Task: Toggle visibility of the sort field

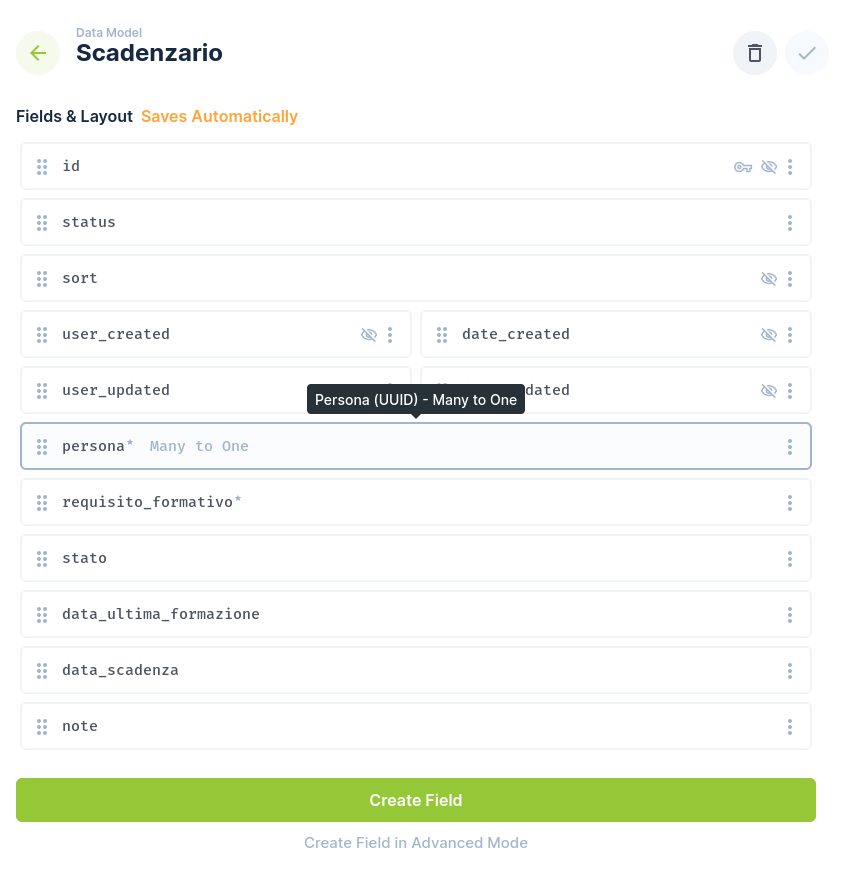Action: (x=769, y=278)
